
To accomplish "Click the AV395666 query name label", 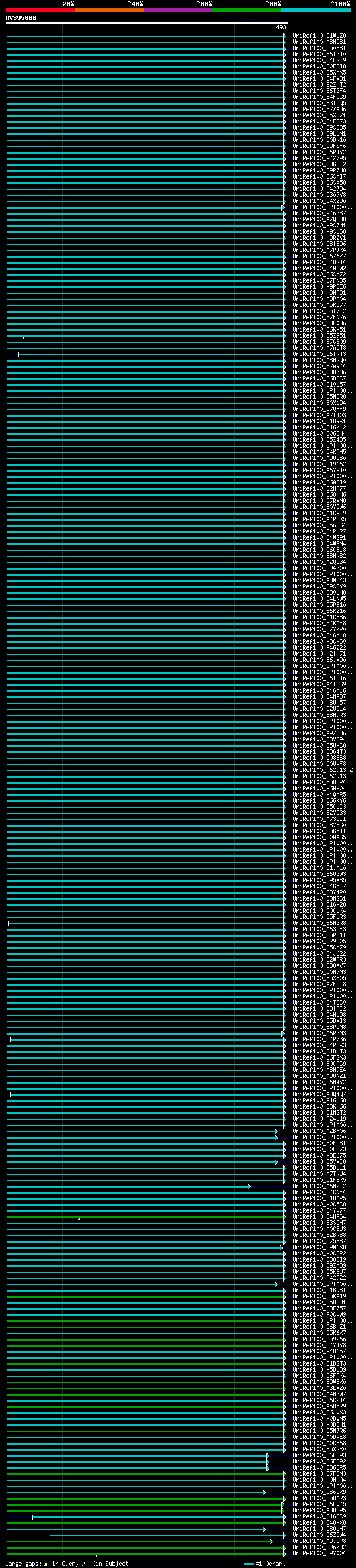I will pos(21,18).
